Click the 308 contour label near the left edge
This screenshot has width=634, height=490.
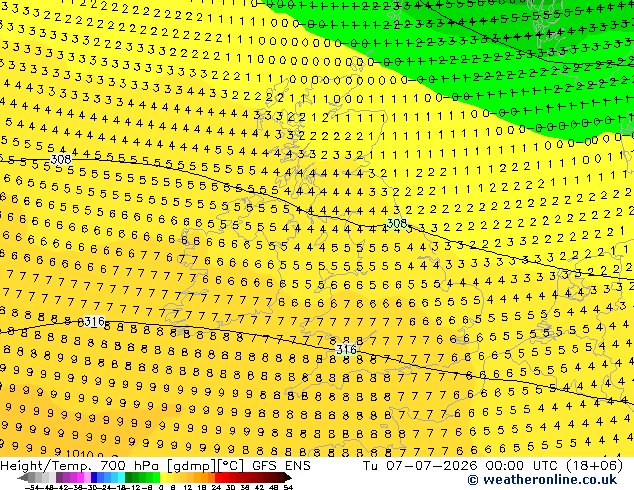click(61, 159)
